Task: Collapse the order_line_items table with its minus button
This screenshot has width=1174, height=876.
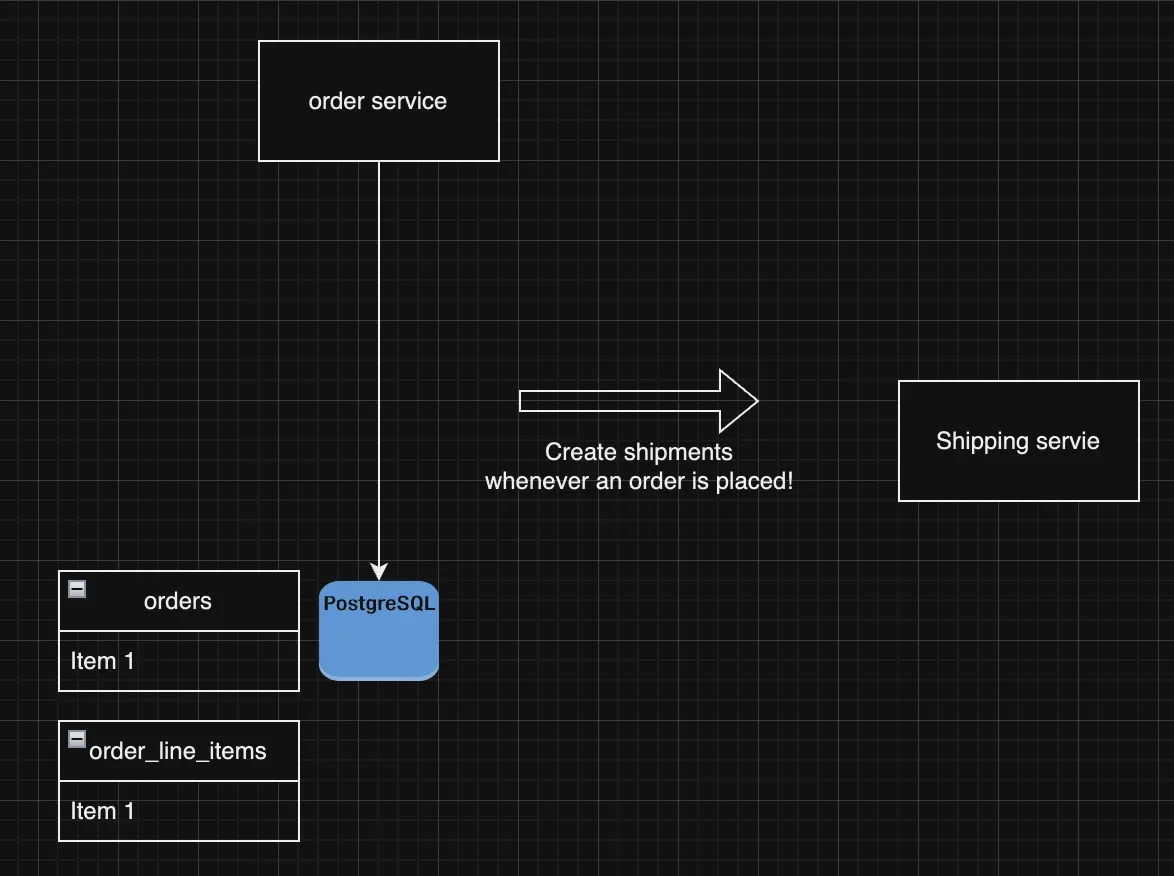Action: pyautogui.click(x=76, y=739)
